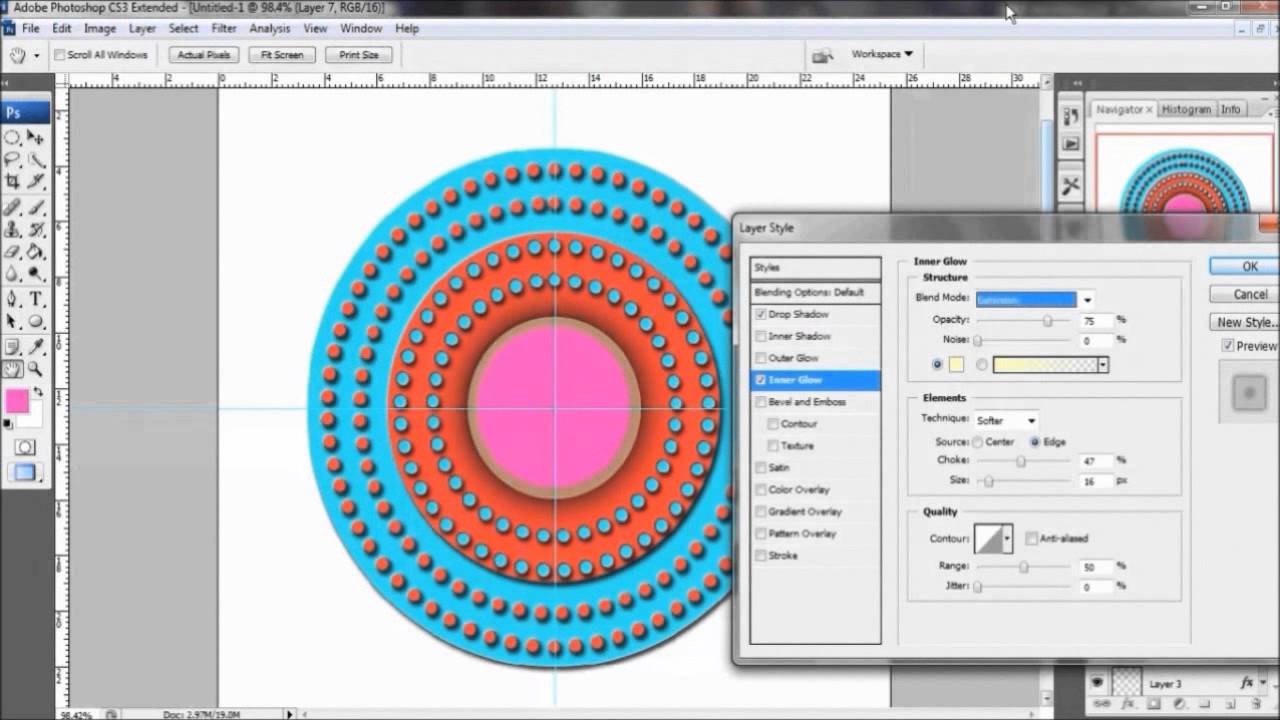Image resolution: width=1280 pixels, height=720 pixels.
Task: Select the Slice tool
Action: [x=36, y=181]
